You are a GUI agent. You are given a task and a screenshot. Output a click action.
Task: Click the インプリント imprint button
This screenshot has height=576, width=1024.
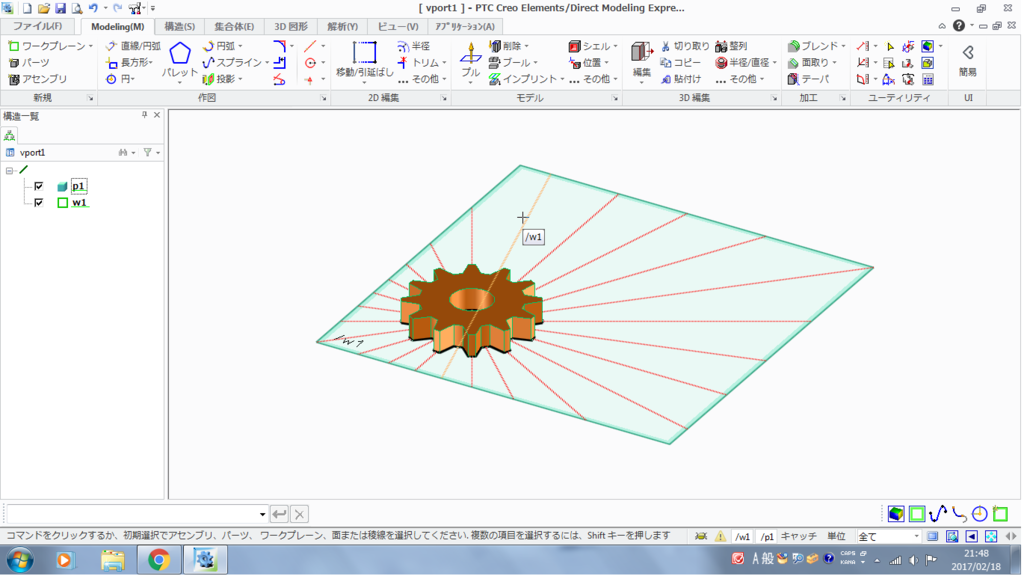[x=523, y=79]
